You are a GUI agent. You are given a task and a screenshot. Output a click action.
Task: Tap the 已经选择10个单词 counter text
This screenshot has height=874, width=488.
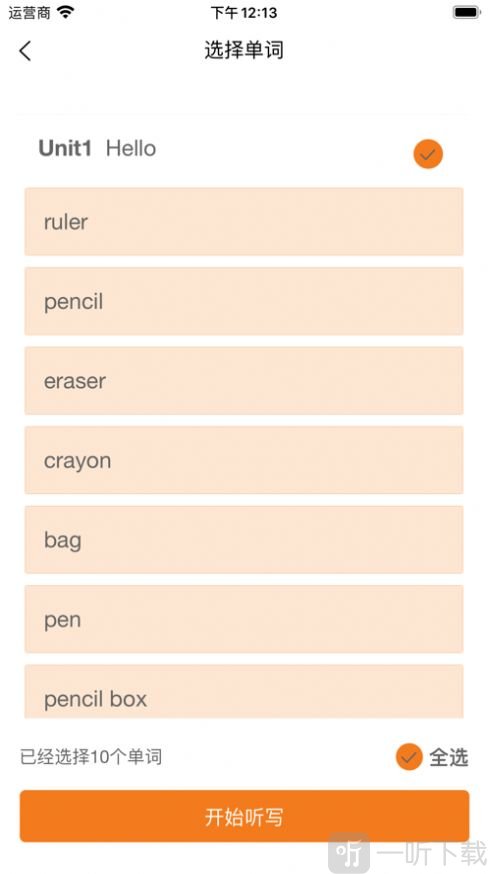91,757
